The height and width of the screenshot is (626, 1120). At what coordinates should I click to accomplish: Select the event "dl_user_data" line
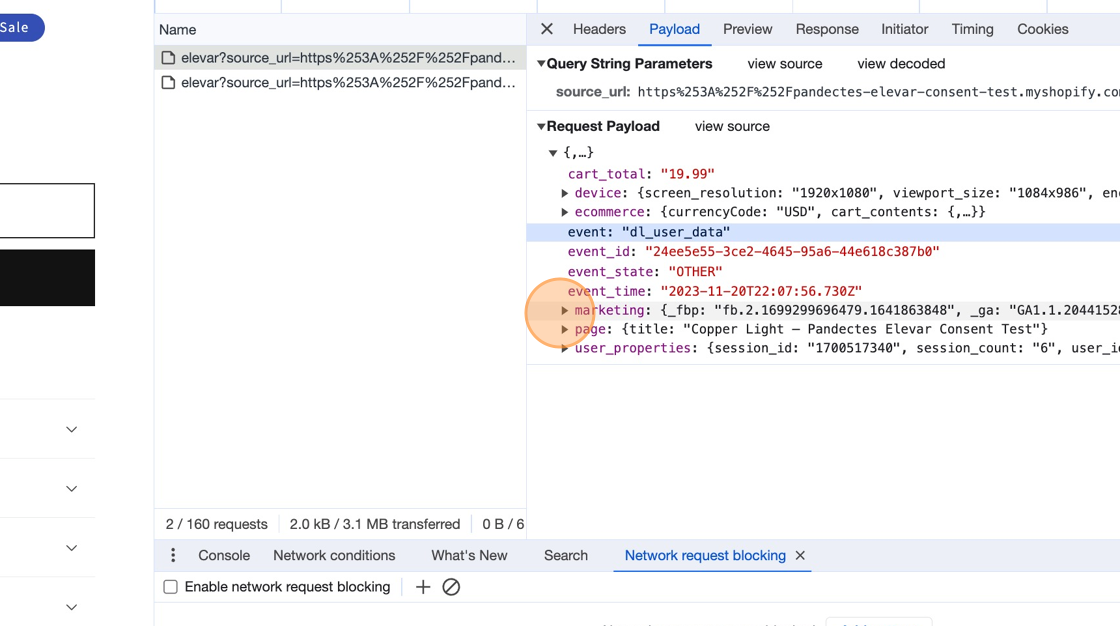(x=823, y=232)
